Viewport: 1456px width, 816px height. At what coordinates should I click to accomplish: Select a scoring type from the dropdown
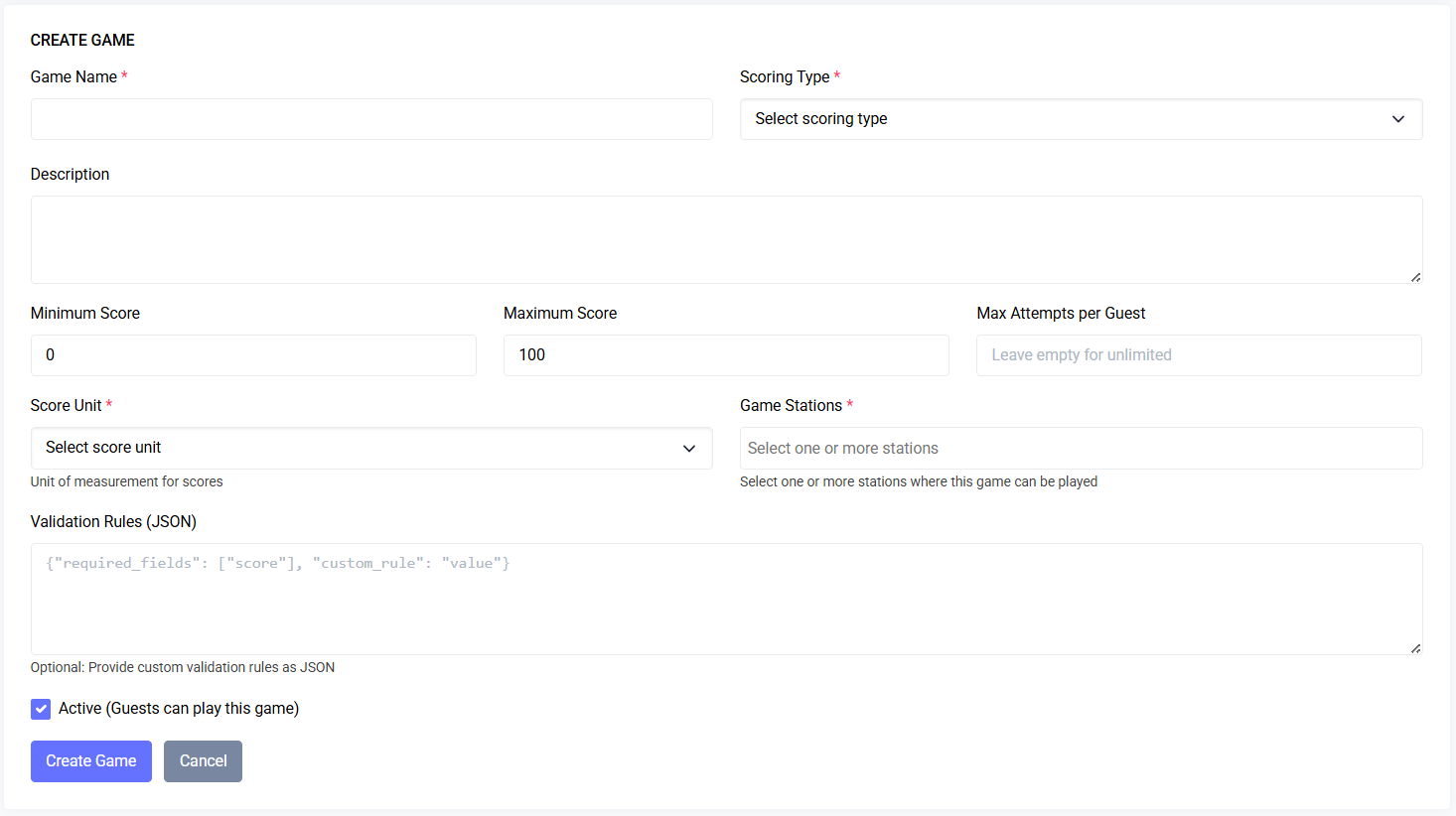click(1081, 119)
